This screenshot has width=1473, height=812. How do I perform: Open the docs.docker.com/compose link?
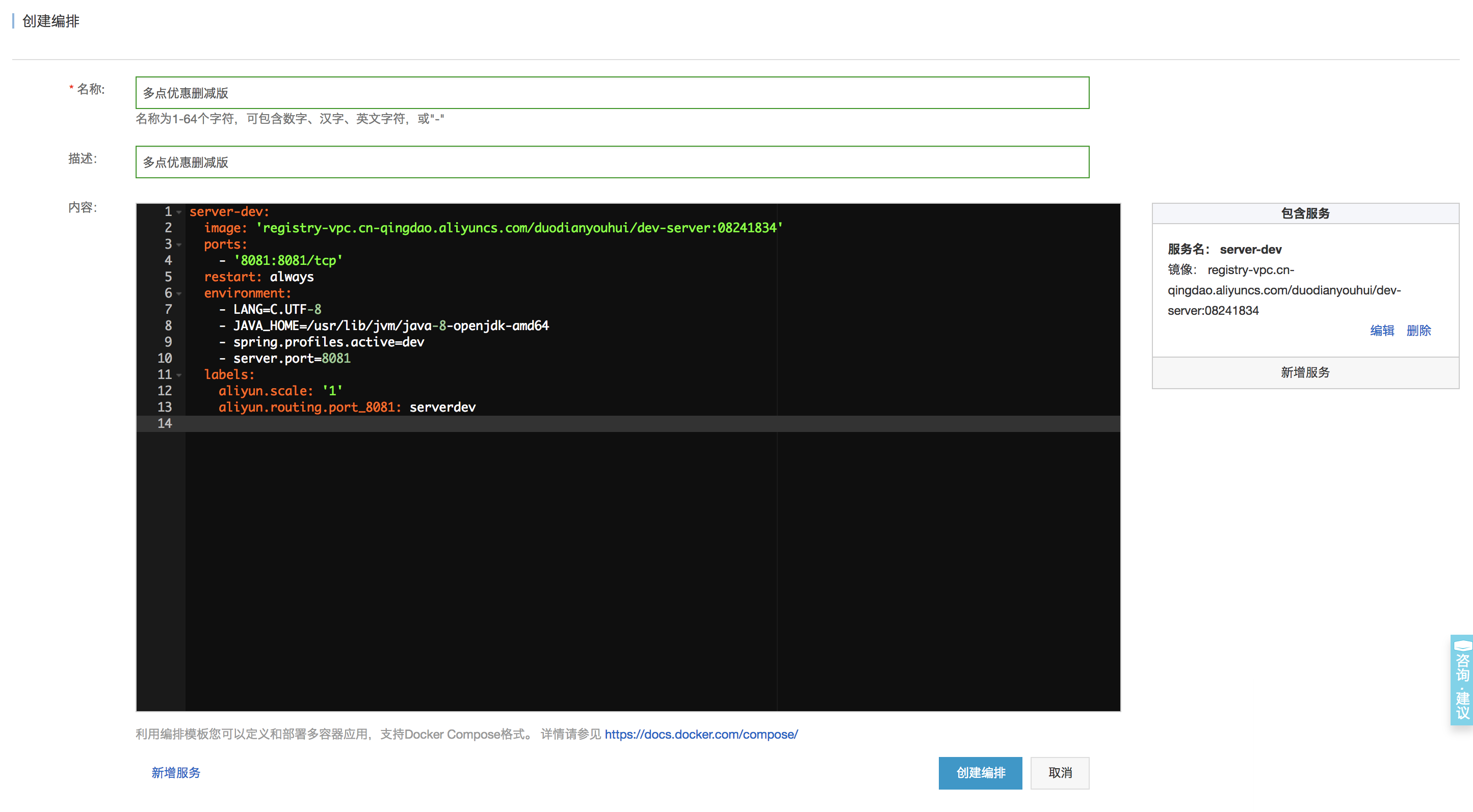[x=701, y=734]
